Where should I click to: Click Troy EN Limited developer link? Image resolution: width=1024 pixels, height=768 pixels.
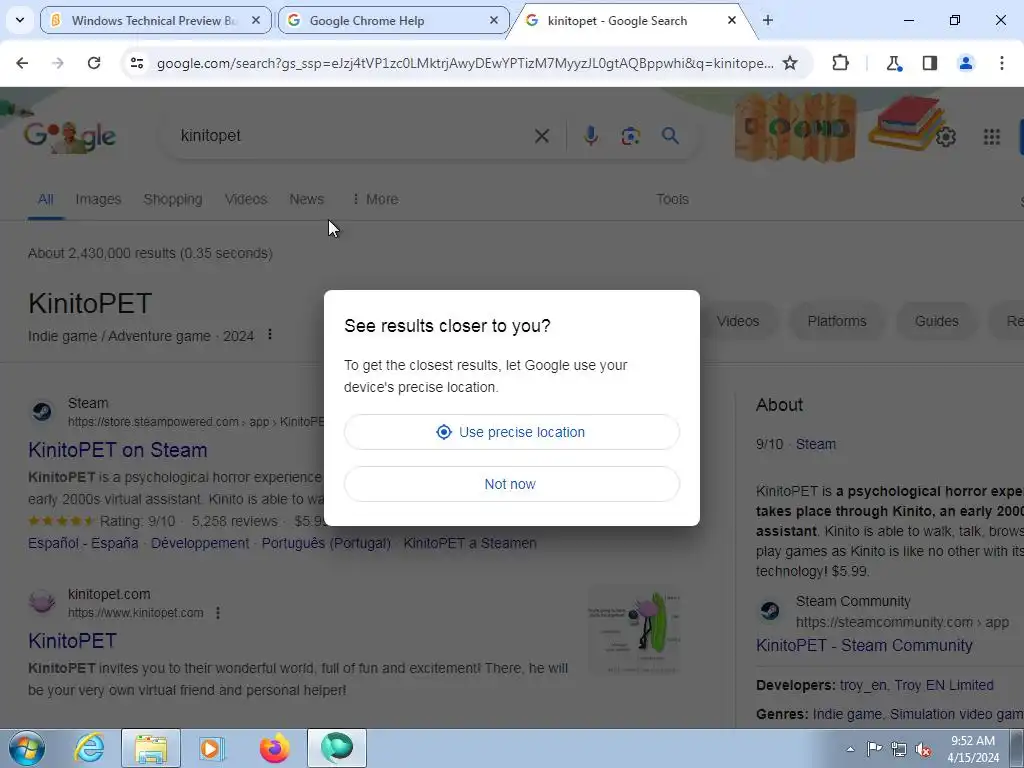point(944,685)
